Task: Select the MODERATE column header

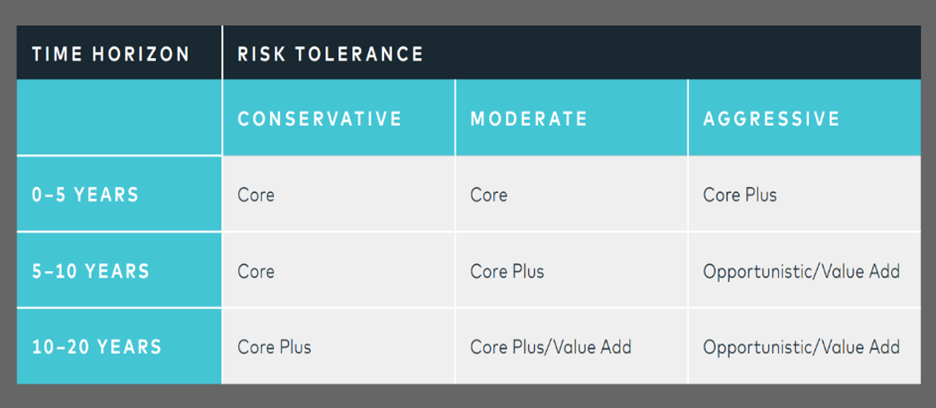Action: [x=571, y=118]
